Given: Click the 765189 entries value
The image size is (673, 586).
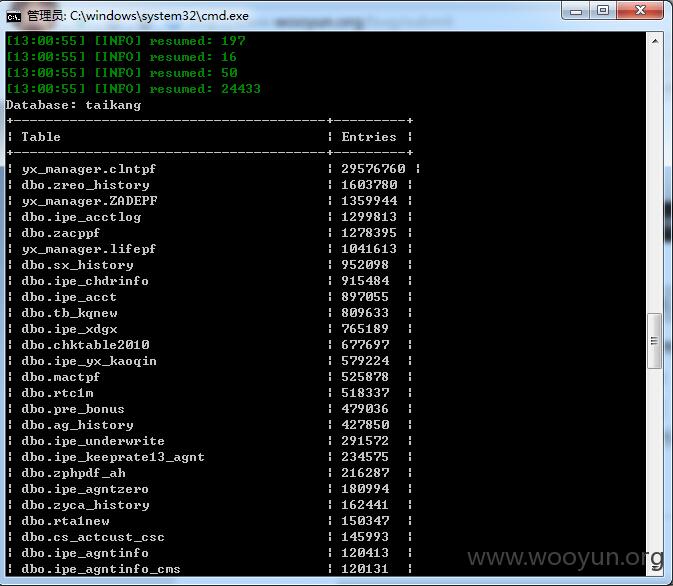Looking at the screenshot, I should pyautogui.click(x=365, y=329).
